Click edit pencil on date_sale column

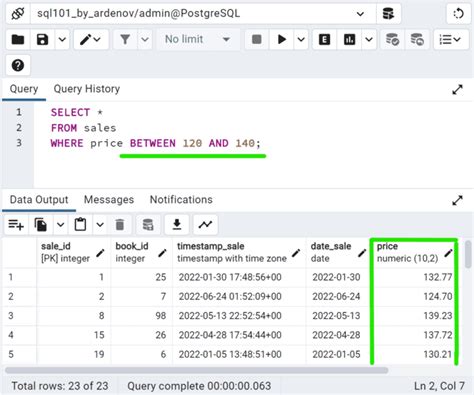(362, 253)
